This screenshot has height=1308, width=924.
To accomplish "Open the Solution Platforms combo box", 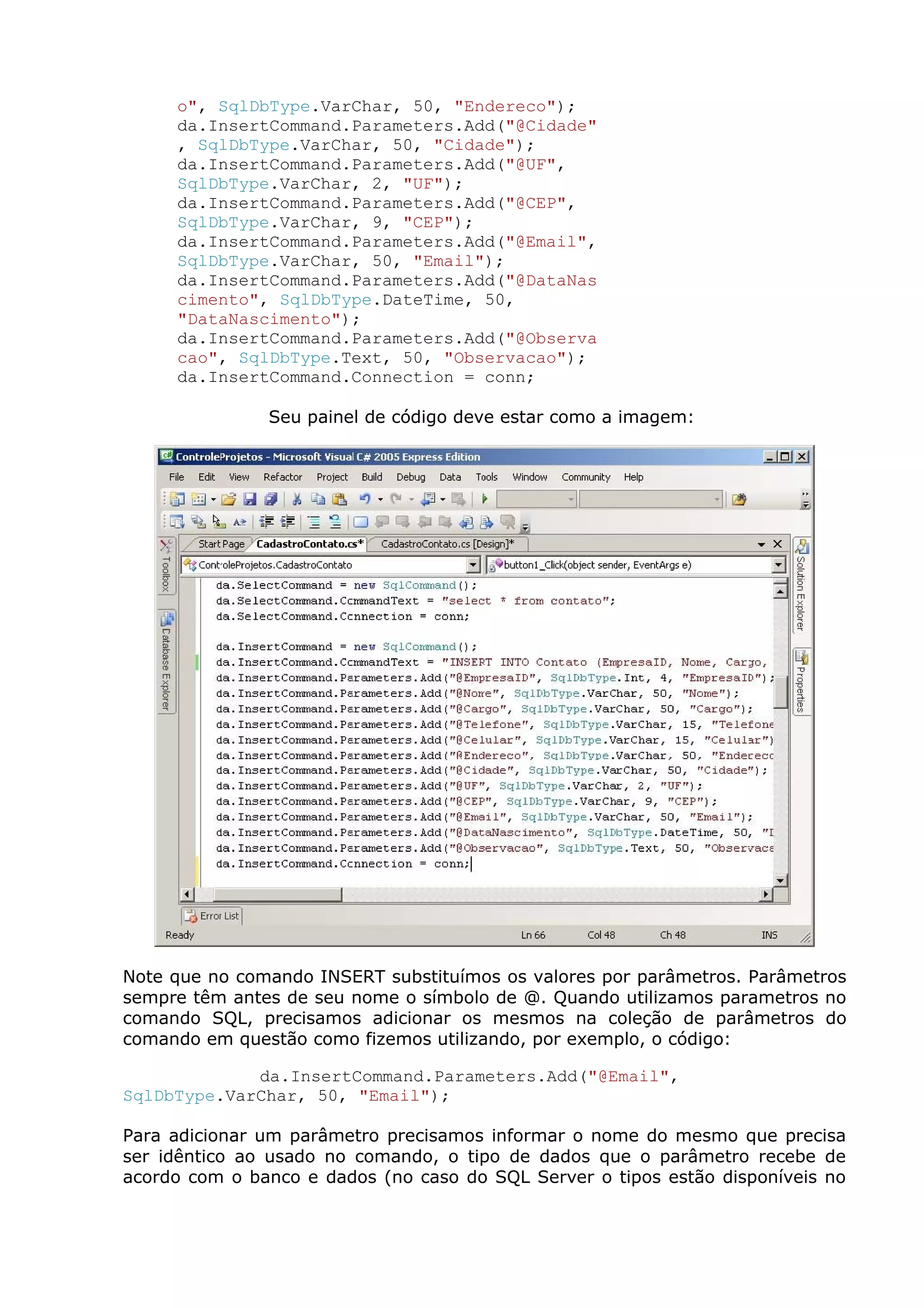I will pos(651,500).
